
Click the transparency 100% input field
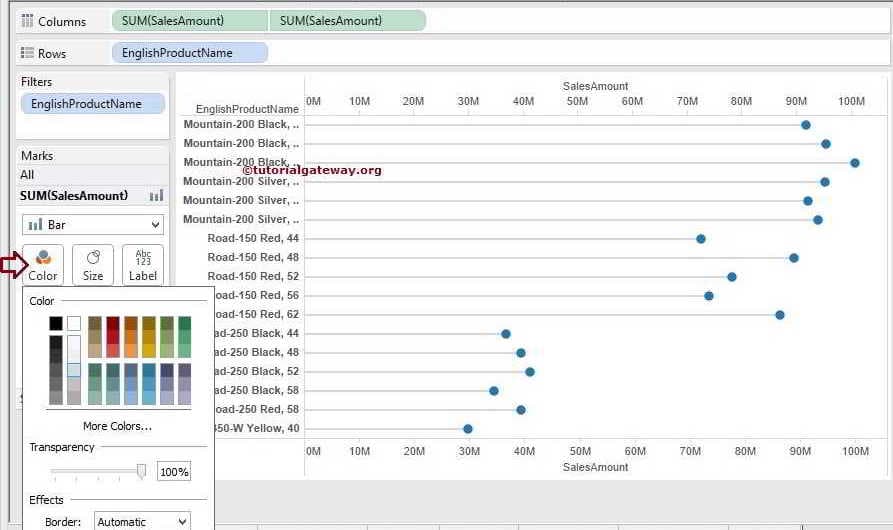174,471
